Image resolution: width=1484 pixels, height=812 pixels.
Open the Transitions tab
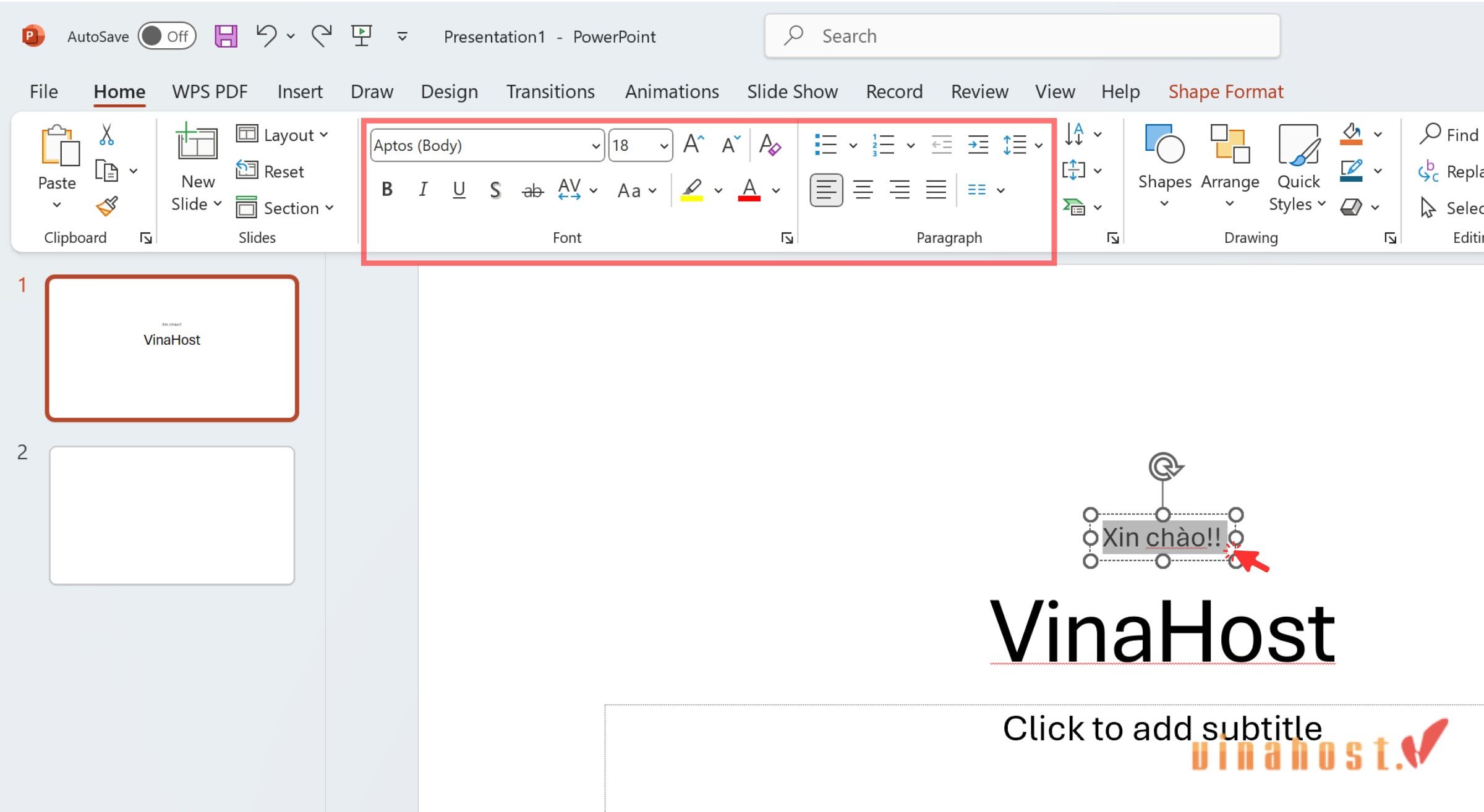click(x=550, y=91)
